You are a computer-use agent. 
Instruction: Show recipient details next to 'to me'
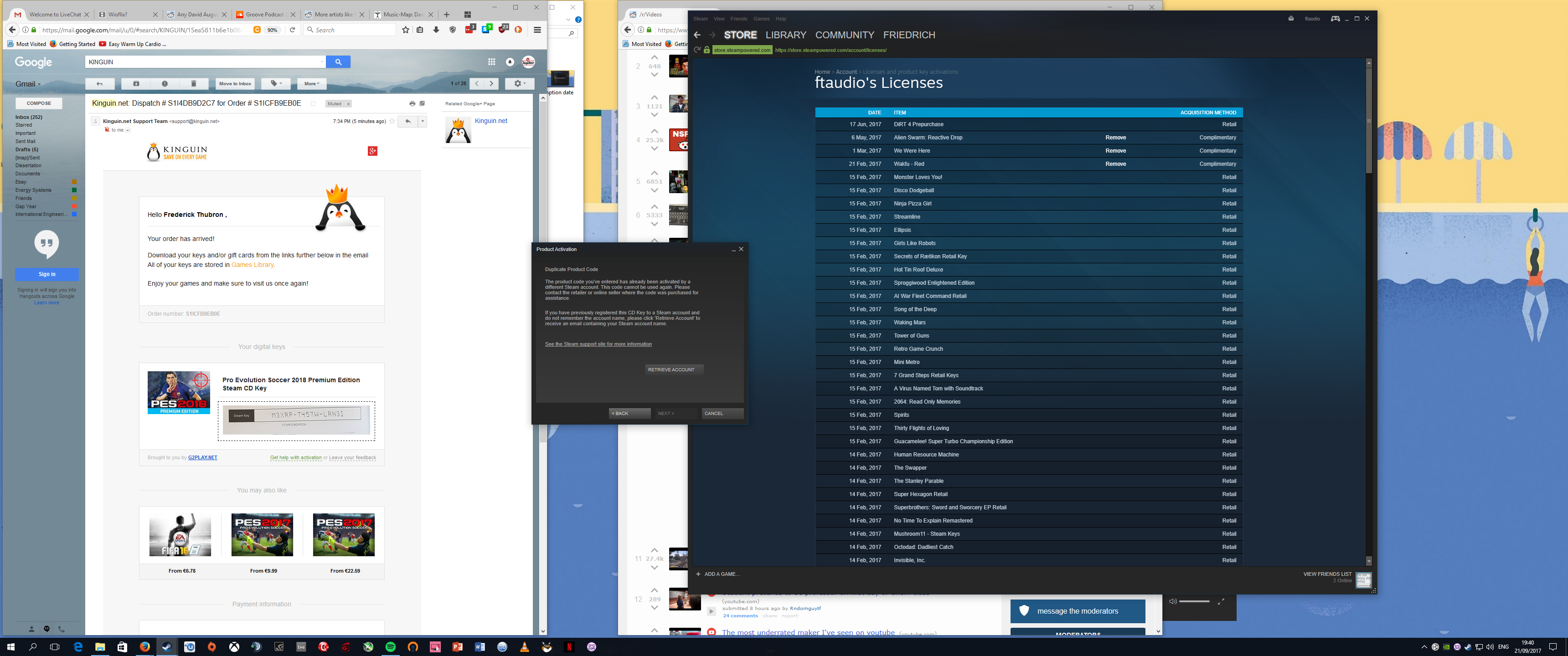pyautogui.click(x=128, y=130)
